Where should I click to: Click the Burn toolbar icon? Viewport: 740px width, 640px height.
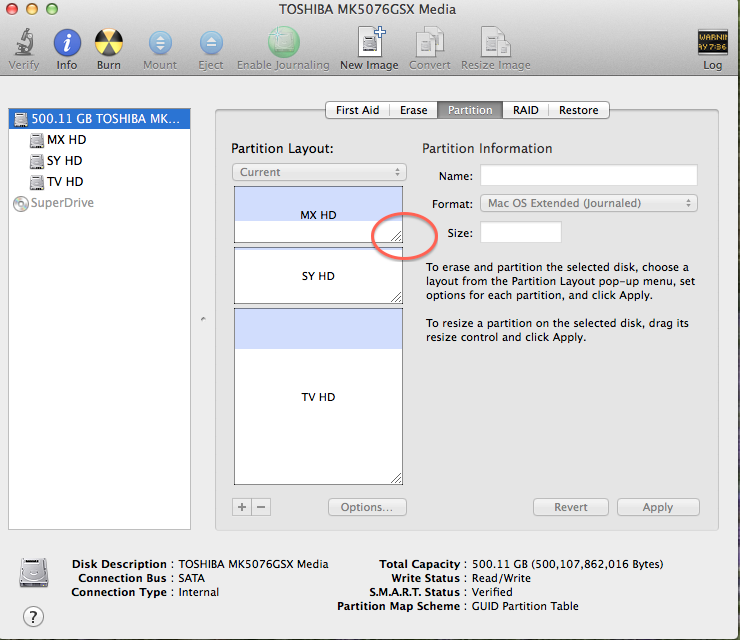pyautogui.click(x=109, y=42)
